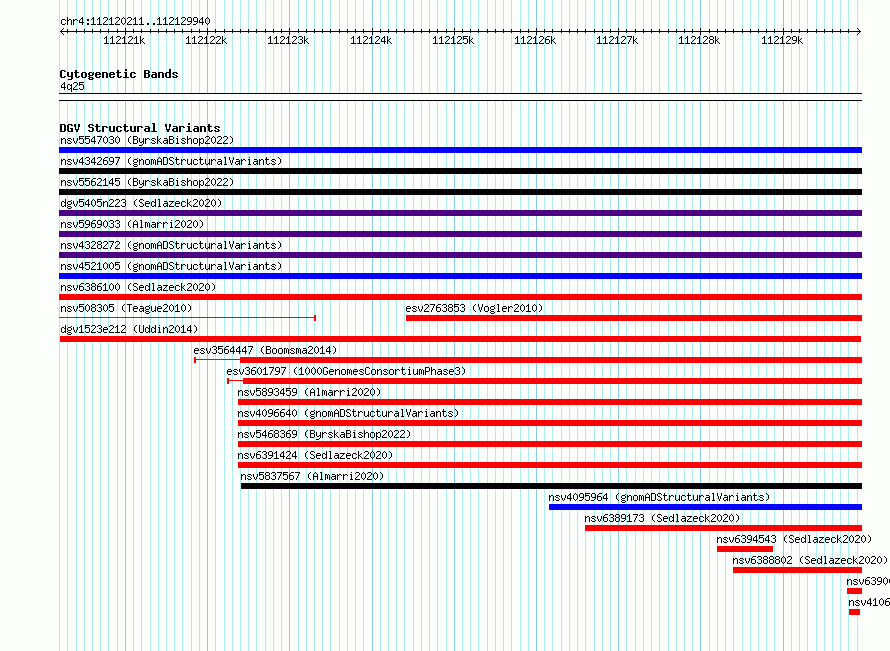Click the nsv5547030 (ByrskaBishop2022) label
Image resolution: width=890 pixels, height=651 pixels.
(x=147, y=140)
